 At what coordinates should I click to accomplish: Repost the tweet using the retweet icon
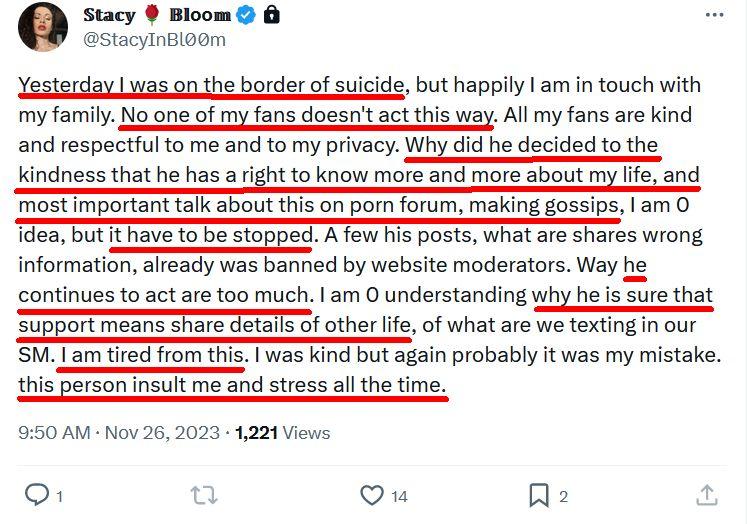pos(203,495)
